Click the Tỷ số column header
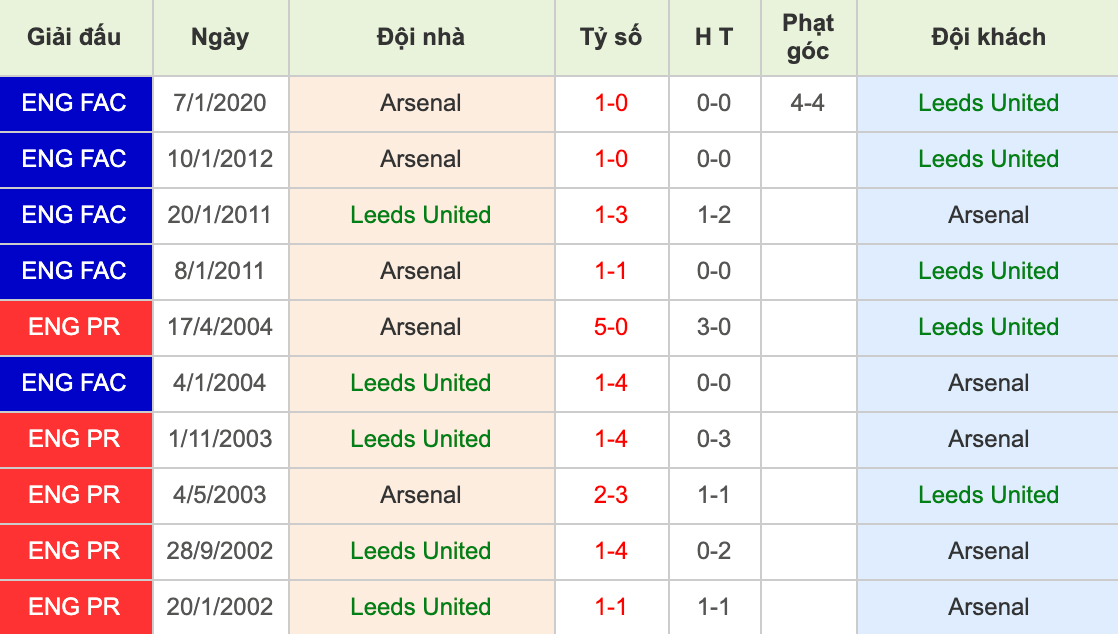Viewport: 1118px width, 634px height. 611,37
